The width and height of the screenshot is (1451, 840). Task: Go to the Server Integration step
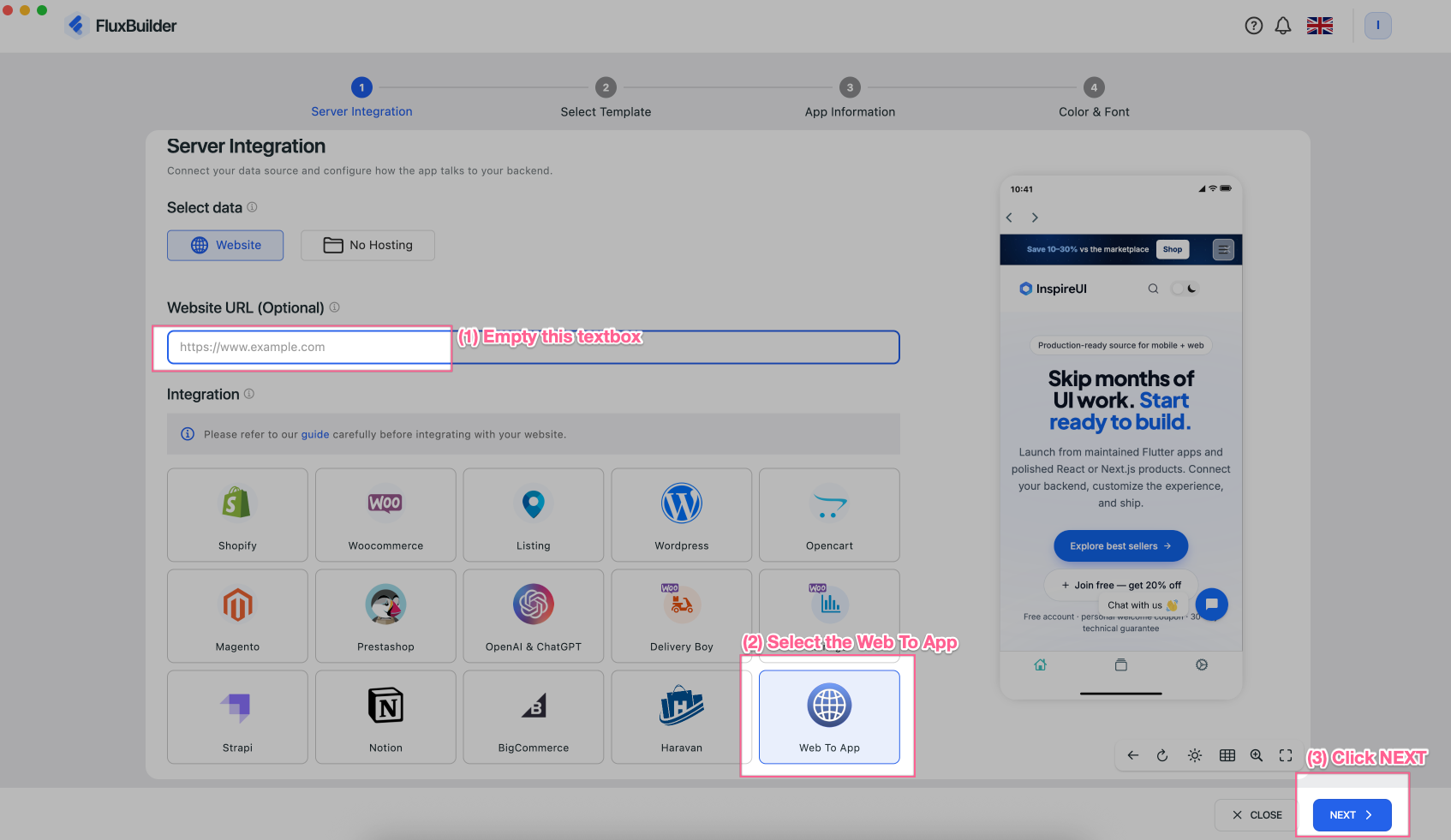361,98
